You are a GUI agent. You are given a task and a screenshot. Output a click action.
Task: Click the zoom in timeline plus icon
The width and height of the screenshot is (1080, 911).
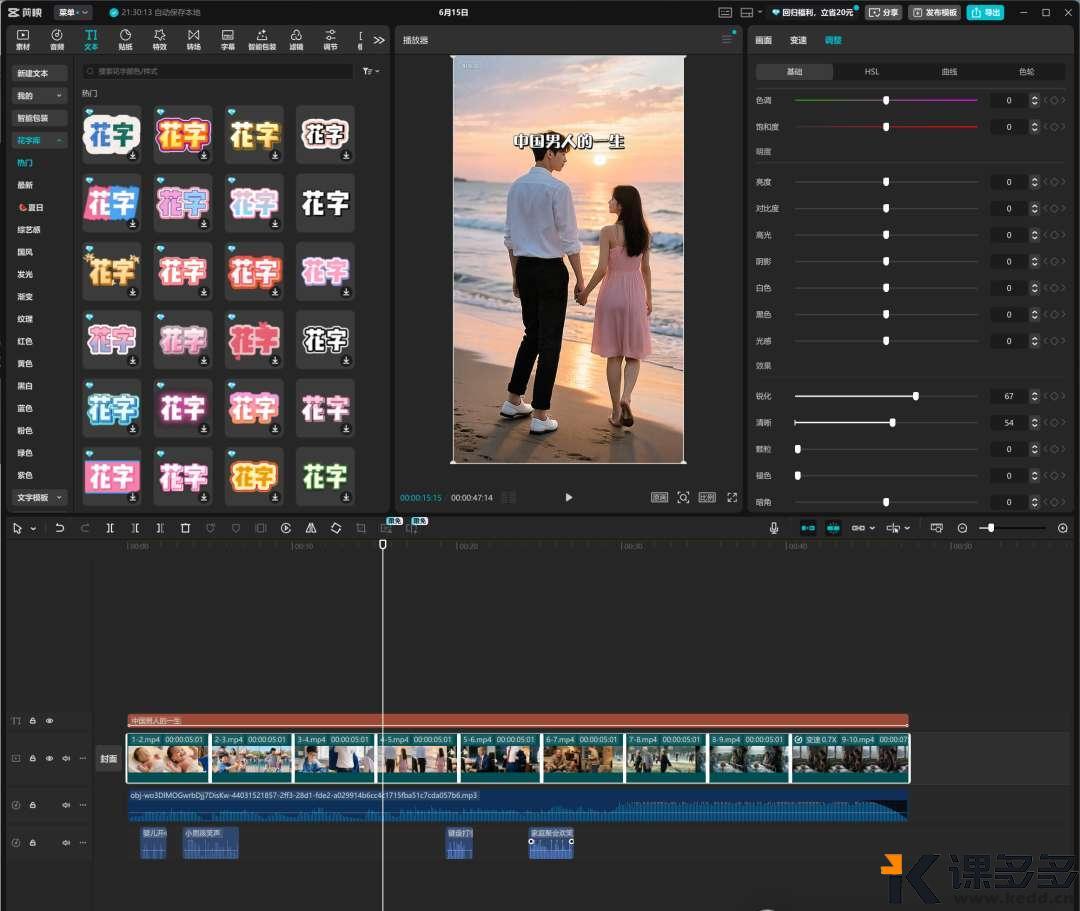click(1063, 528)
